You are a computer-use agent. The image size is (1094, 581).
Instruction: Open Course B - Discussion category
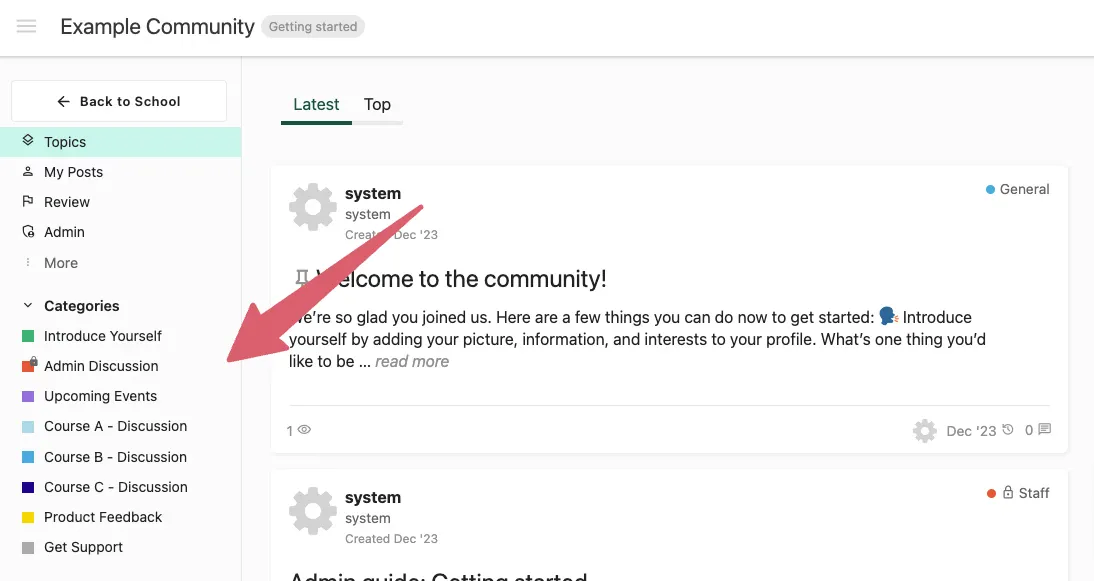click(115, 457)
